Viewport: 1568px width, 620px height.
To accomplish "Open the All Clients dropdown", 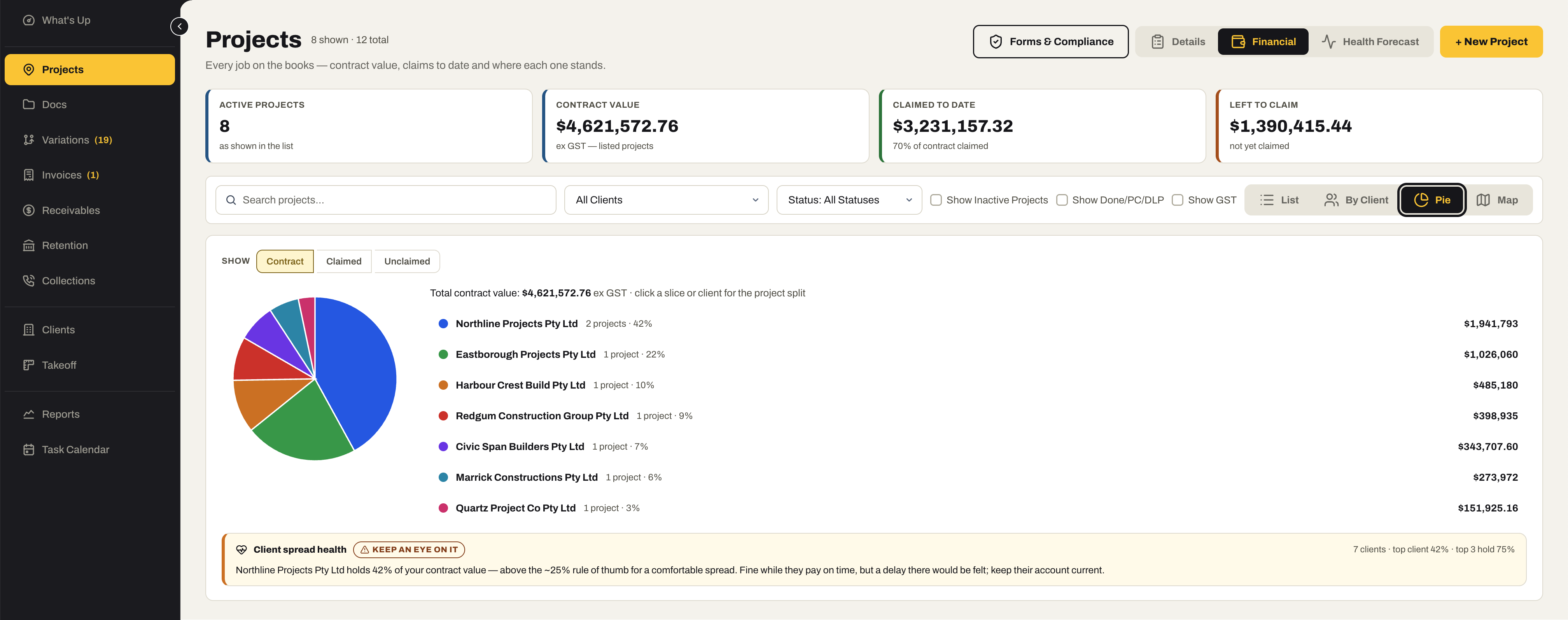I will 666,200.
